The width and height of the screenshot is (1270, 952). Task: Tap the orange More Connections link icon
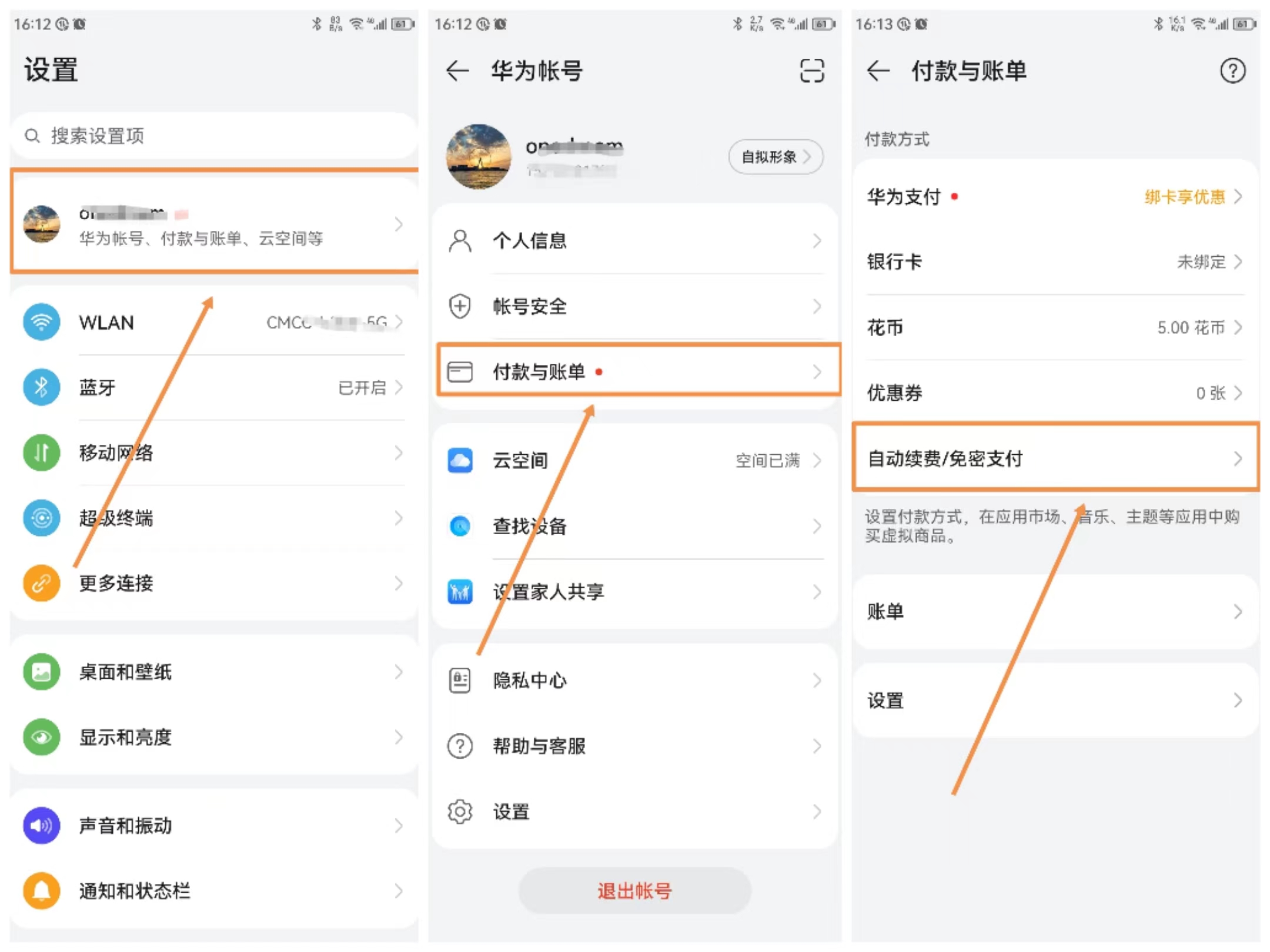[41, 583]
